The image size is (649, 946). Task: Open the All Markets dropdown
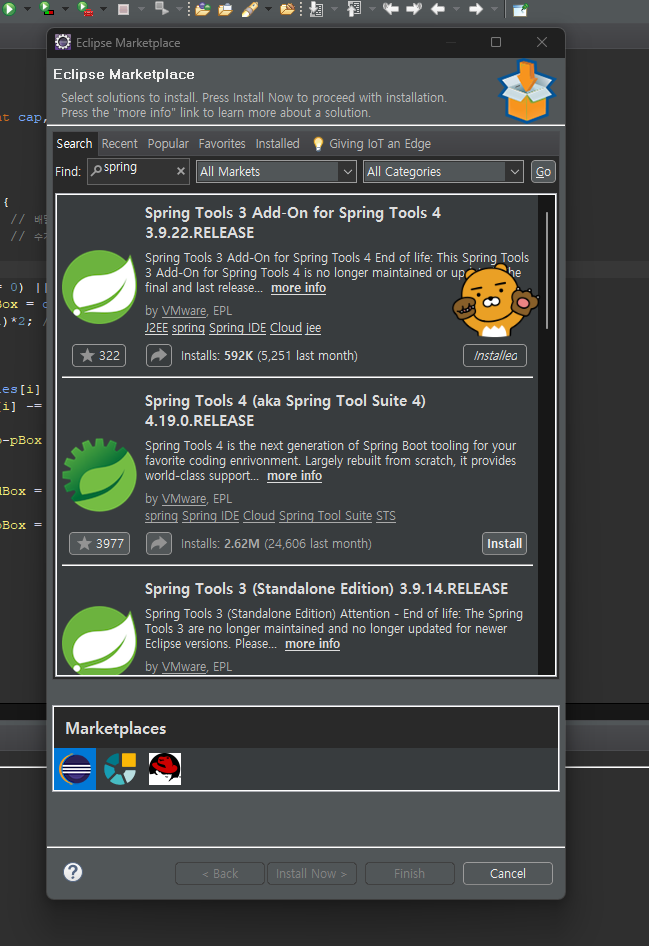276,171
